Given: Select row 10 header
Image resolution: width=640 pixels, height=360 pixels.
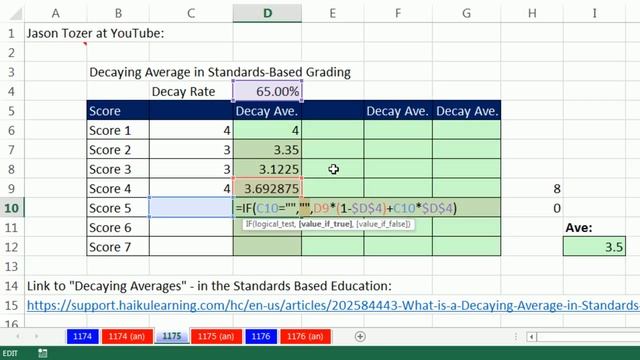Looking at the screenshot, I should pos(11,208).
